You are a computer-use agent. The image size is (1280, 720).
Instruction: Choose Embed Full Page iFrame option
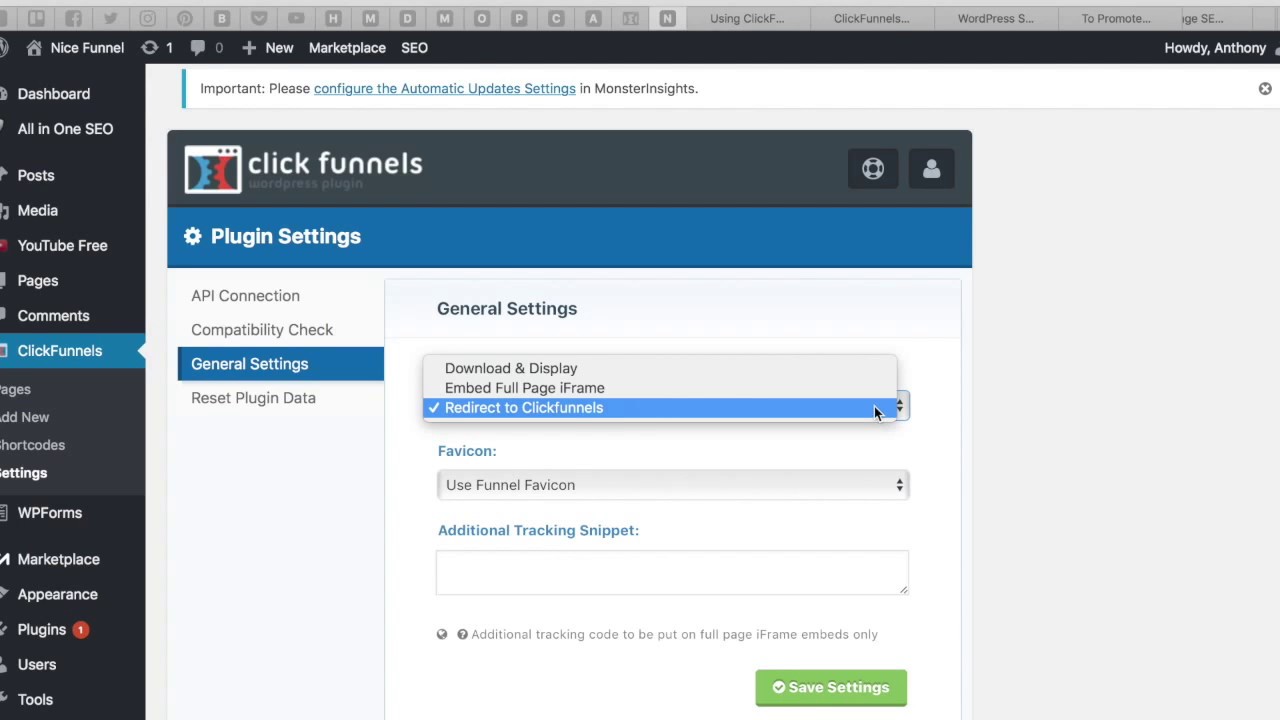[660, 388]
